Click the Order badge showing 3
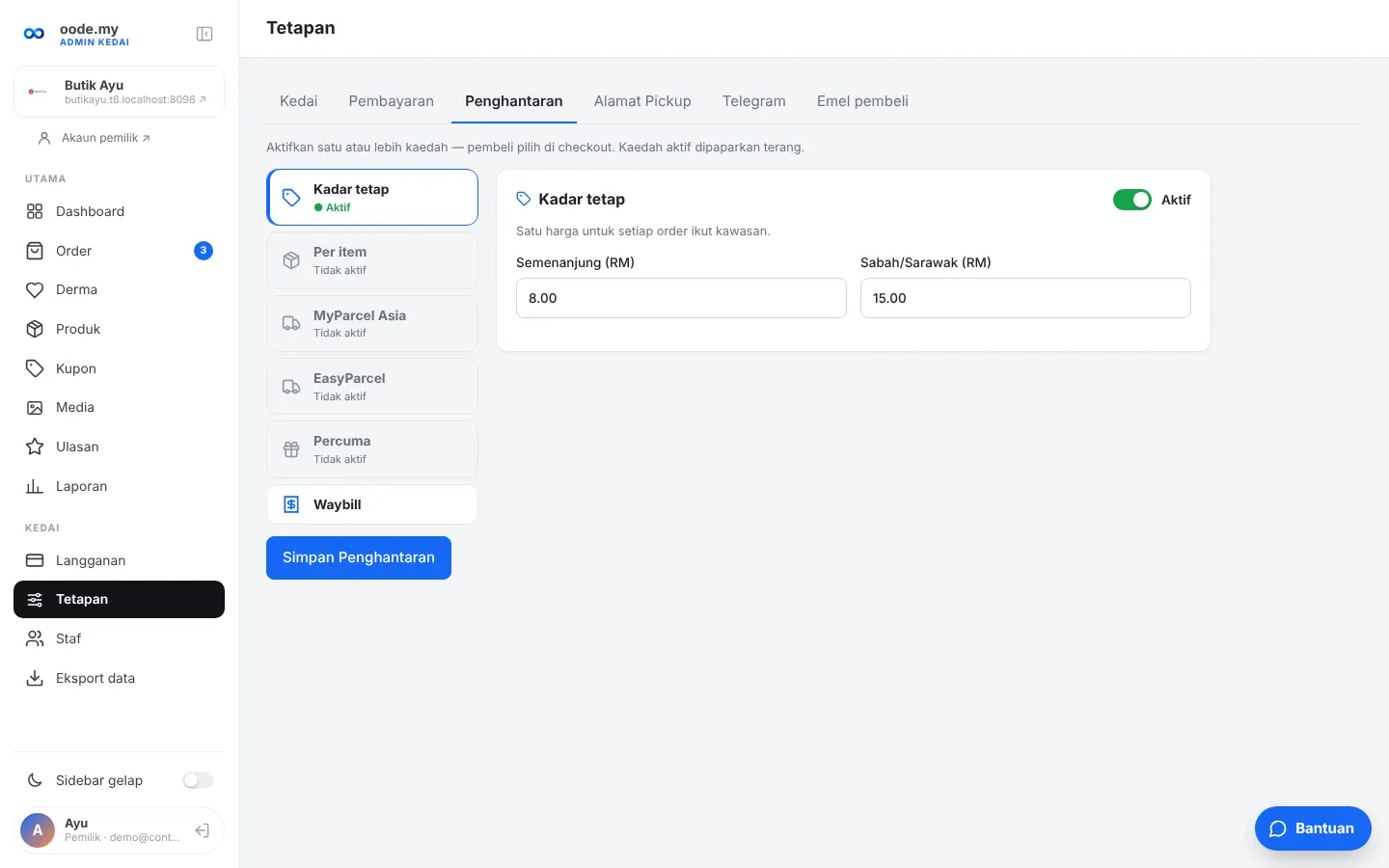This screenshot has width=1389, height=868. click(204, 251)
